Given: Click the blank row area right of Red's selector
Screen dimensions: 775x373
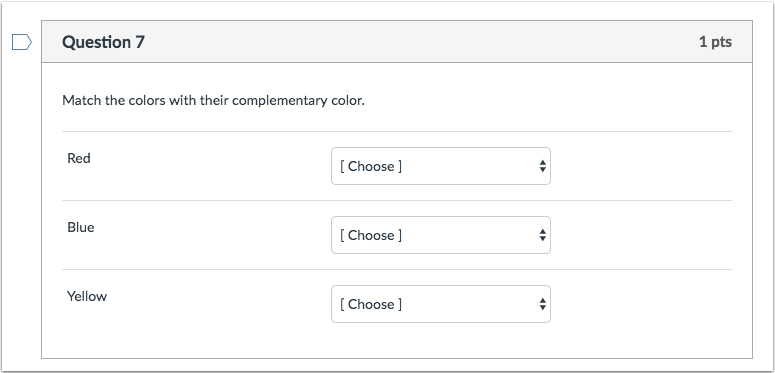Looking at the screenshot, I should tap(641, 166).
